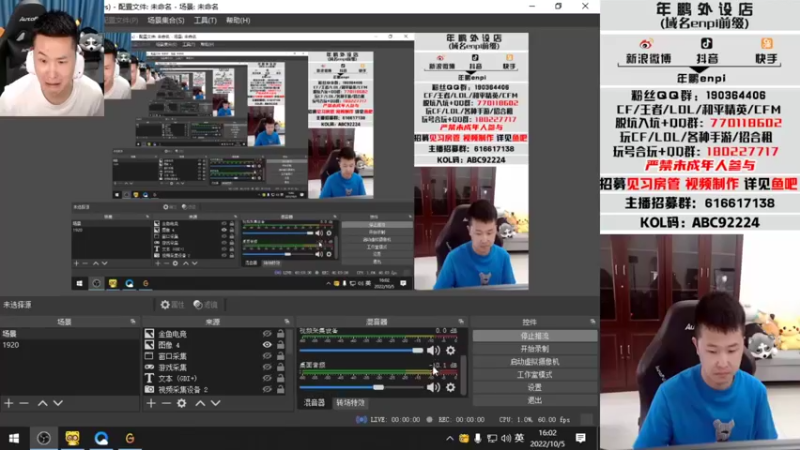Viewport: 800px width, 450px height.
Task: Open the Windows Start menu
Action: click(14, 438)
